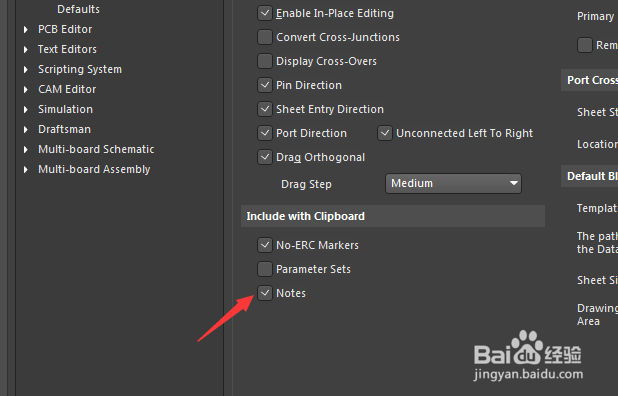Uncheck No-ERC Markers clipboard option
The width and height of the screenshot is (618, 396).
point(265,245)
